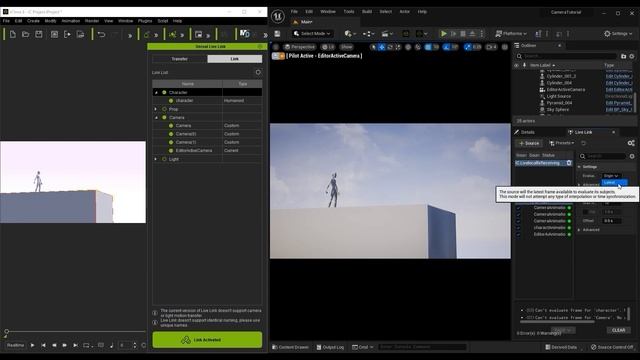
Task: Click the Unreal Engine logo icon
Action: 278,17
